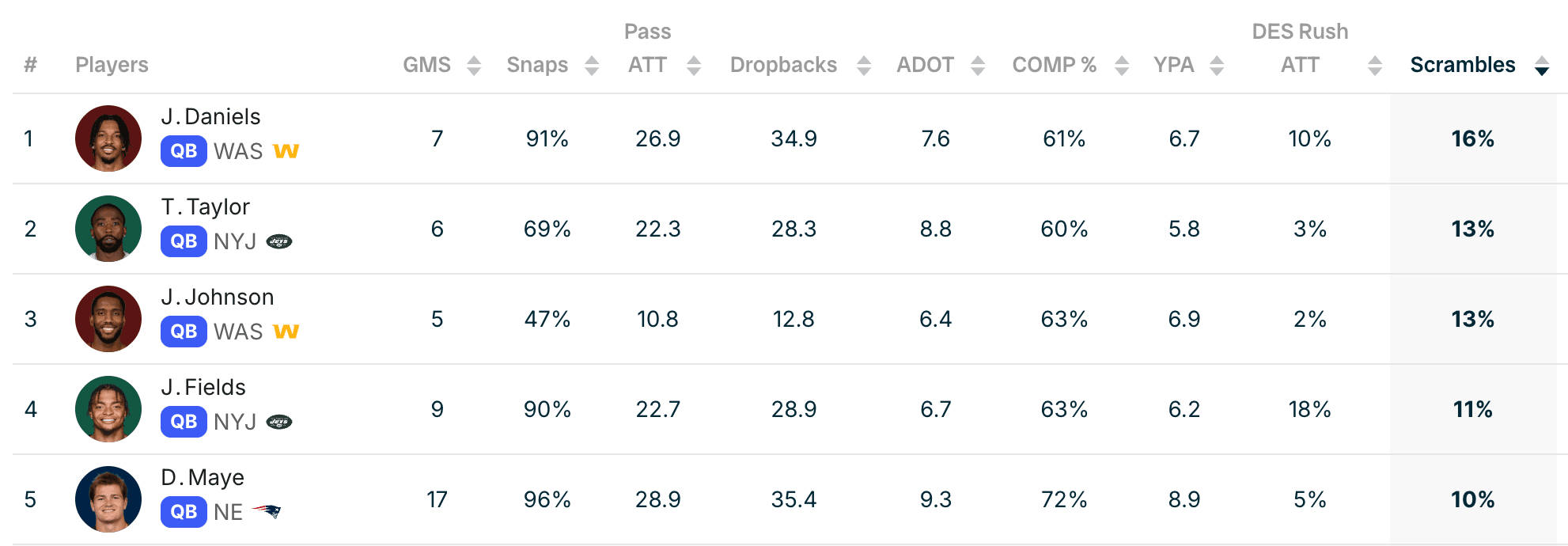Click the QB badge for J. Daniels
The height and width of the screenshot is (546, 1568).
pos(184,151)
